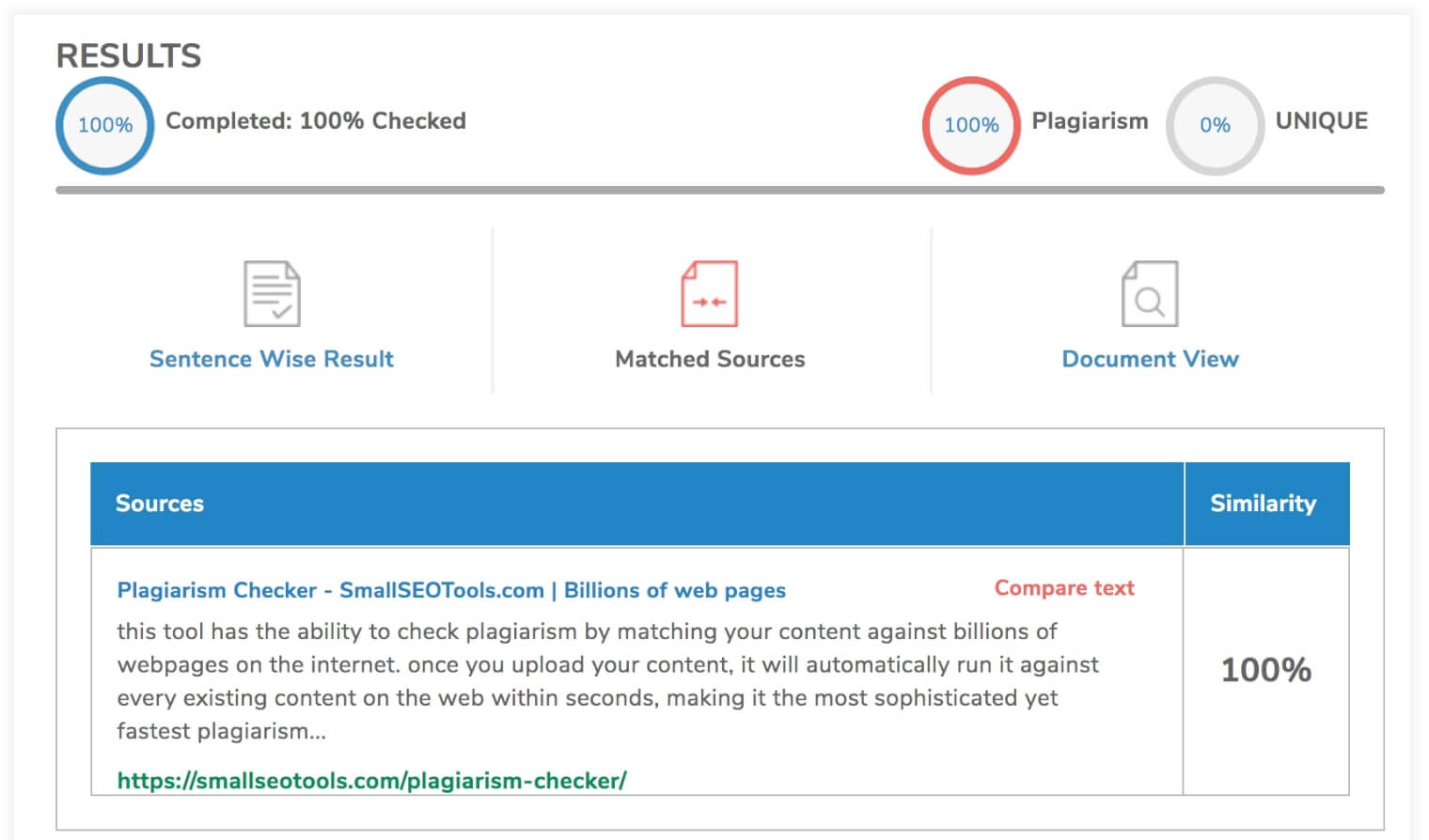Open the Sentence Wise Result tab
1429x840 pixels.
272,359
